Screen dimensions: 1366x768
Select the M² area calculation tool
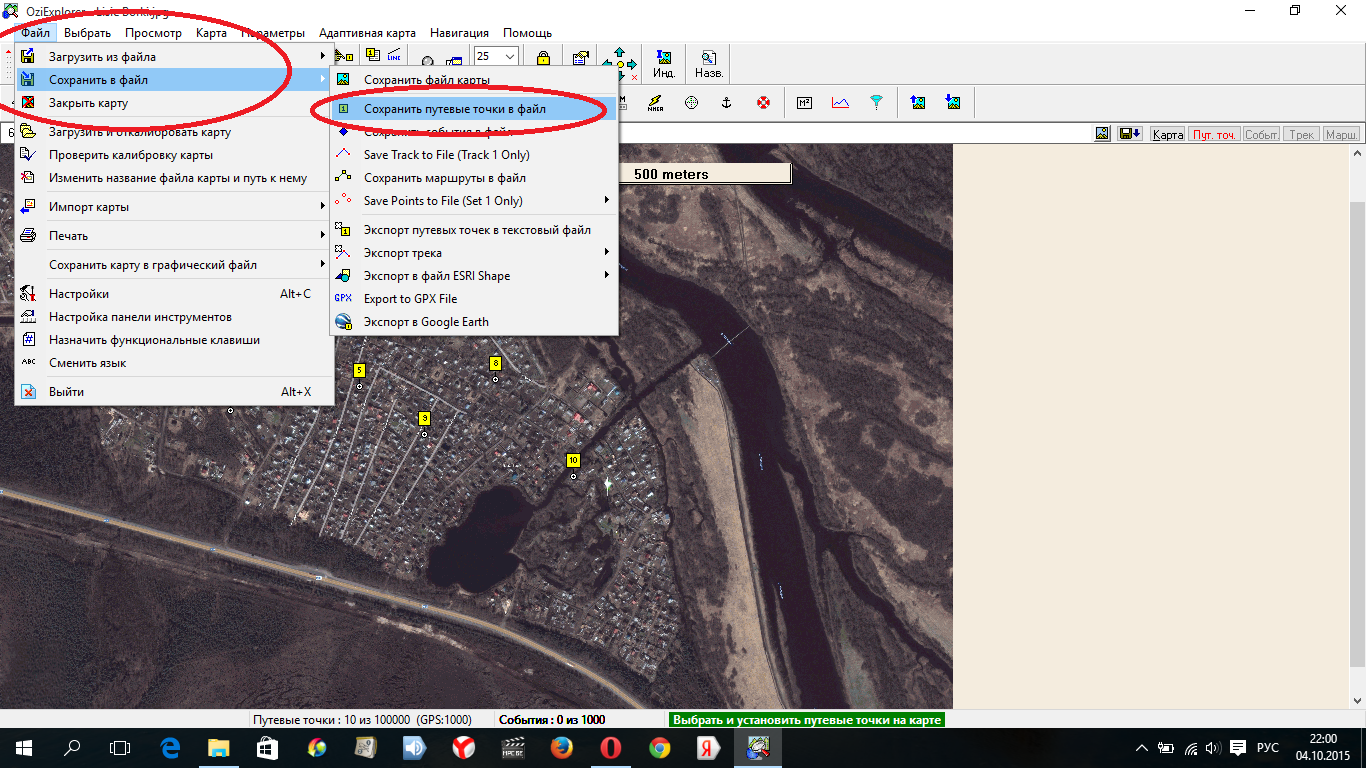(x=804, y=102)
